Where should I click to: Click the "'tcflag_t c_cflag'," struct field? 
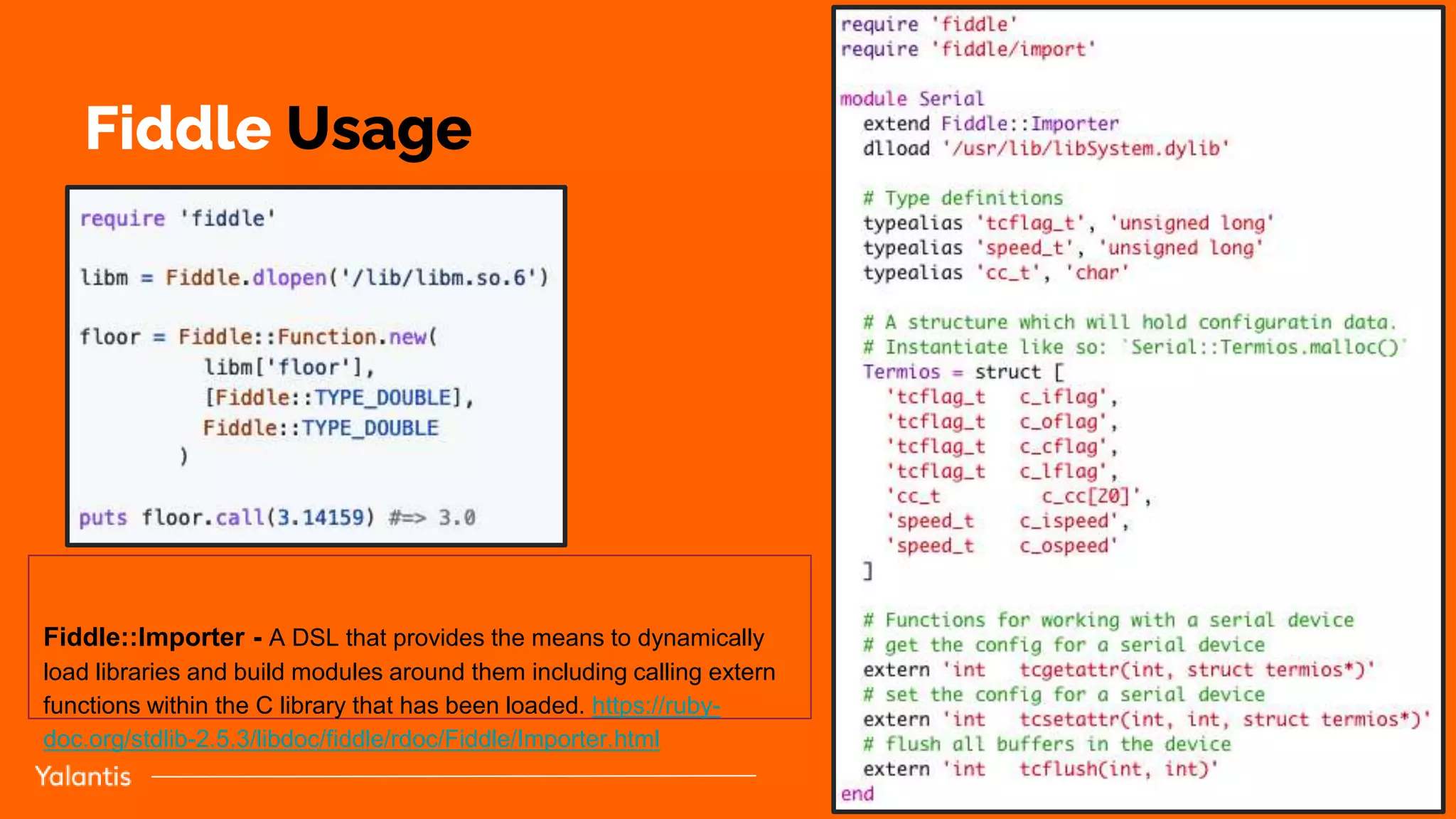pos(1002,446)
